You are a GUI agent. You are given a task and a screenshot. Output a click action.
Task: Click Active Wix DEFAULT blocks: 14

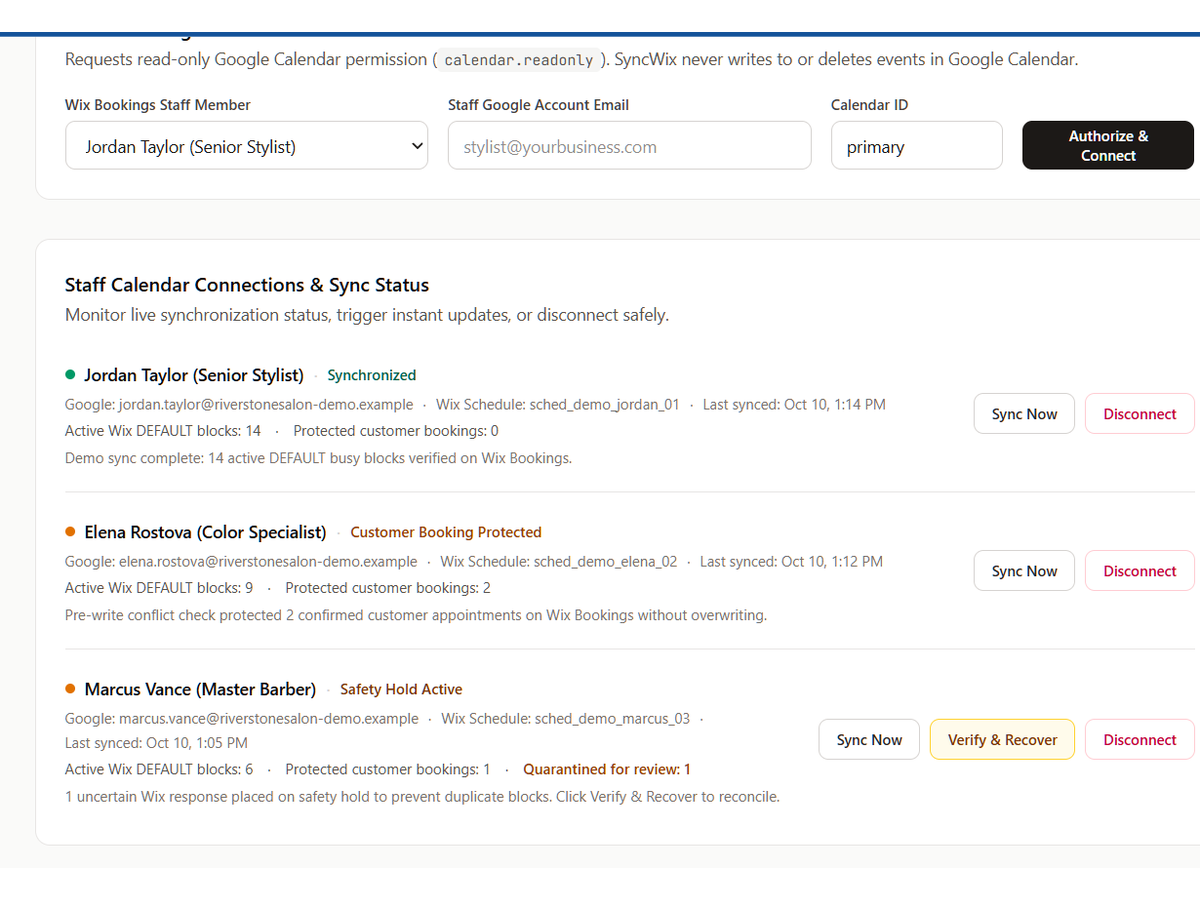click(163, 431)
